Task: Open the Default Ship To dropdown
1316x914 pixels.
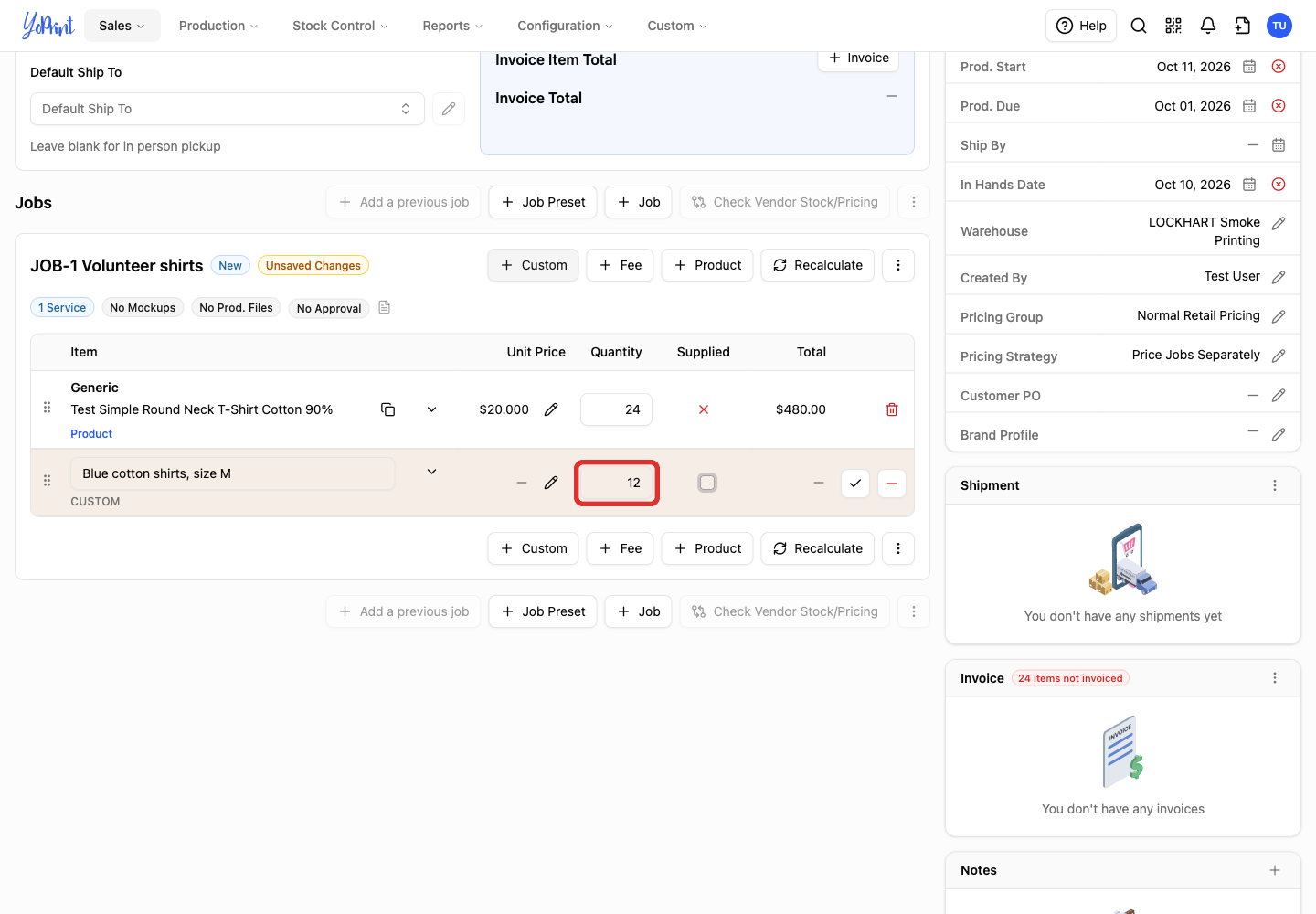Action: (228, 109)
